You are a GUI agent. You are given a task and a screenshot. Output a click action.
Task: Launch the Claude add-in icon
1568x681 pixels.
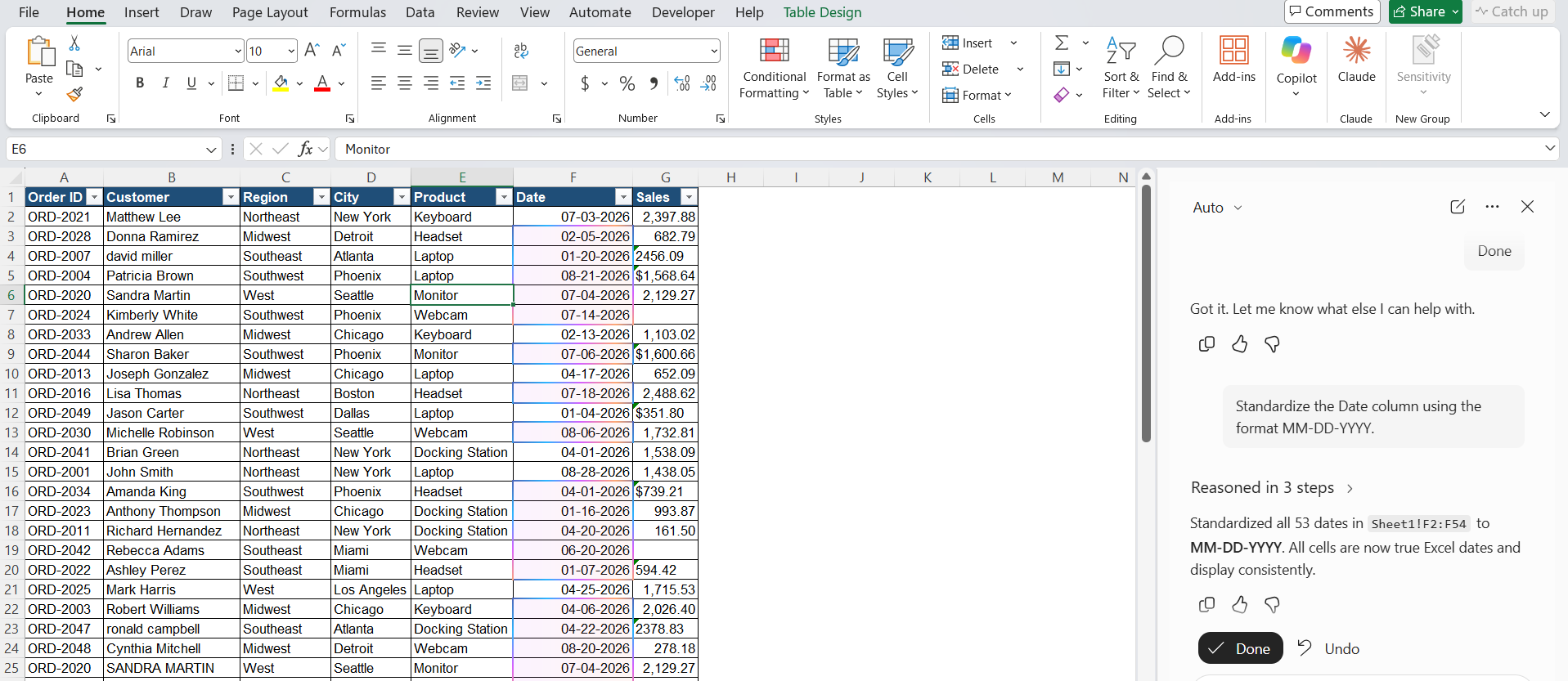(x=1356, y=60)
